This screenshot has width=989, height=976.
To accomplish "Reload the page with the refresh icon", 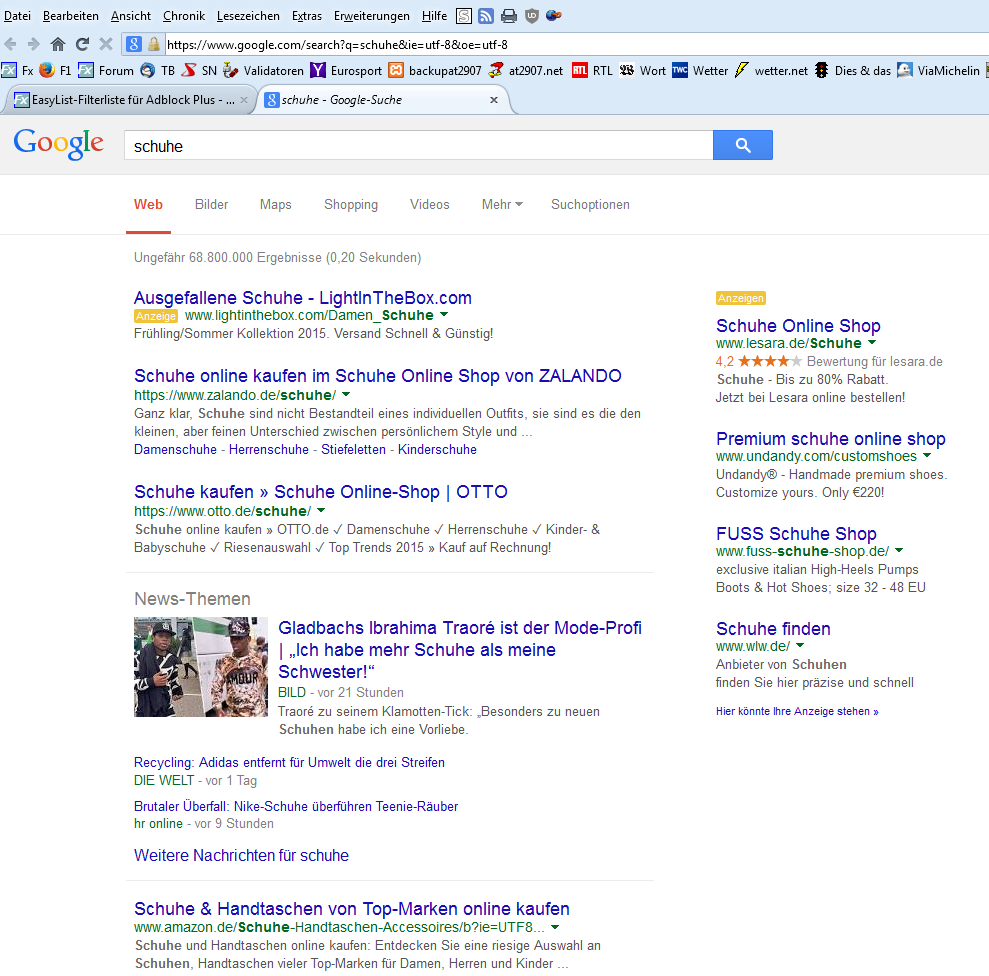I will tap(82, 44).
